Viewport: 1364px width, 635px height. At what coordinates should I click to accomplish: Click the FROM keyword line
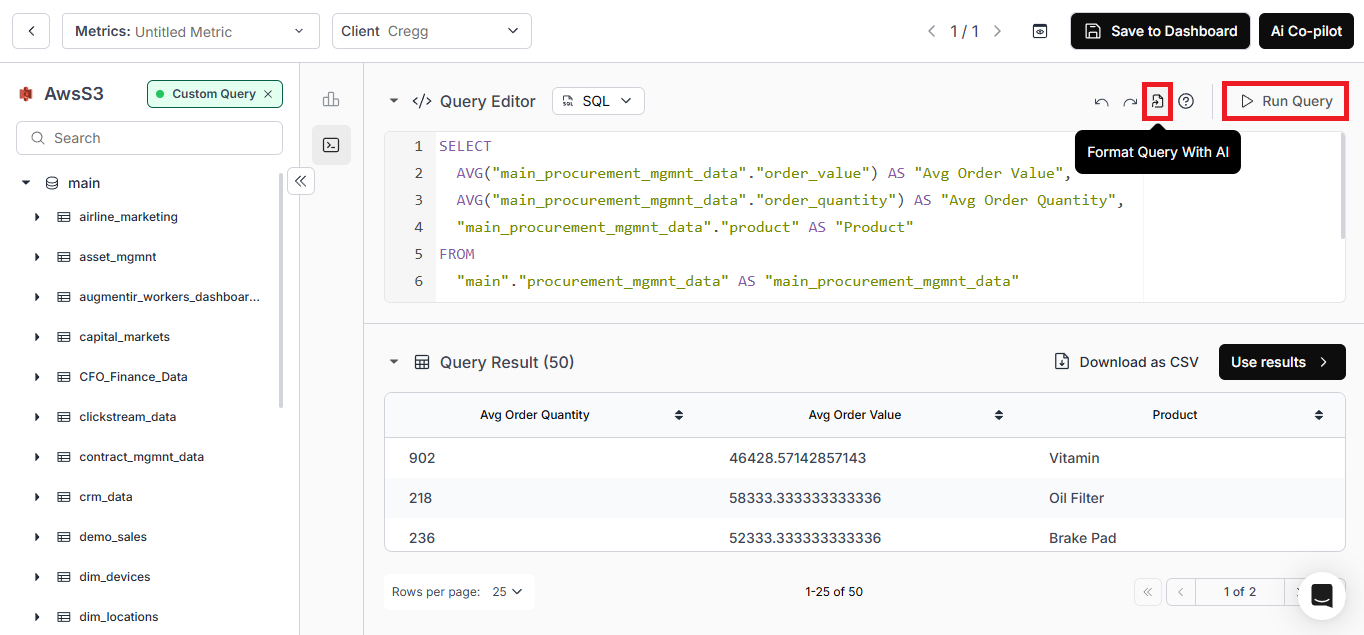(x=457, y=254)
